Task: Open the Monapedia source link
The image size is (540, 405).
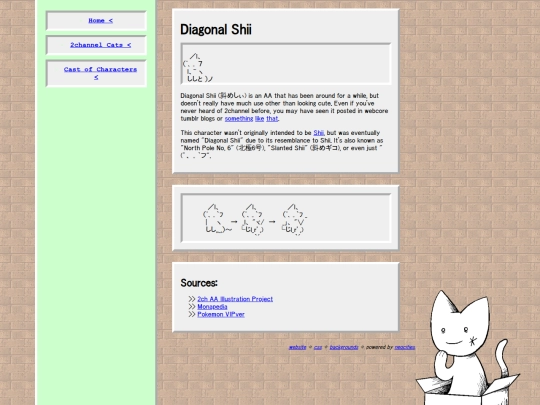Action: pyautogui.click(x=212, y=307)
